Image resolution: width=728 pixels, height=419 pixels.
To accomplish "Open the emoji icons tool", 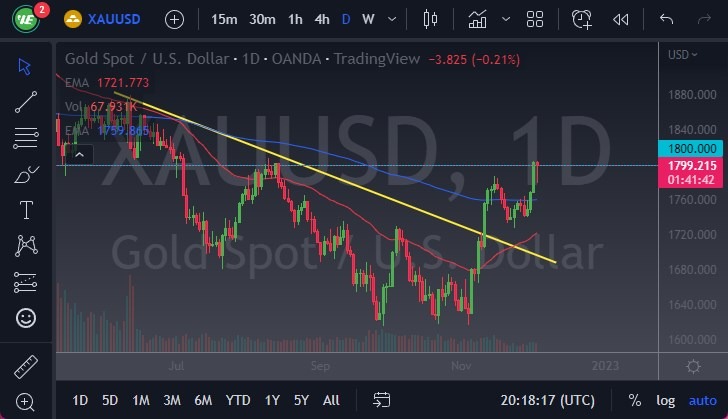I will coord(26,318).
